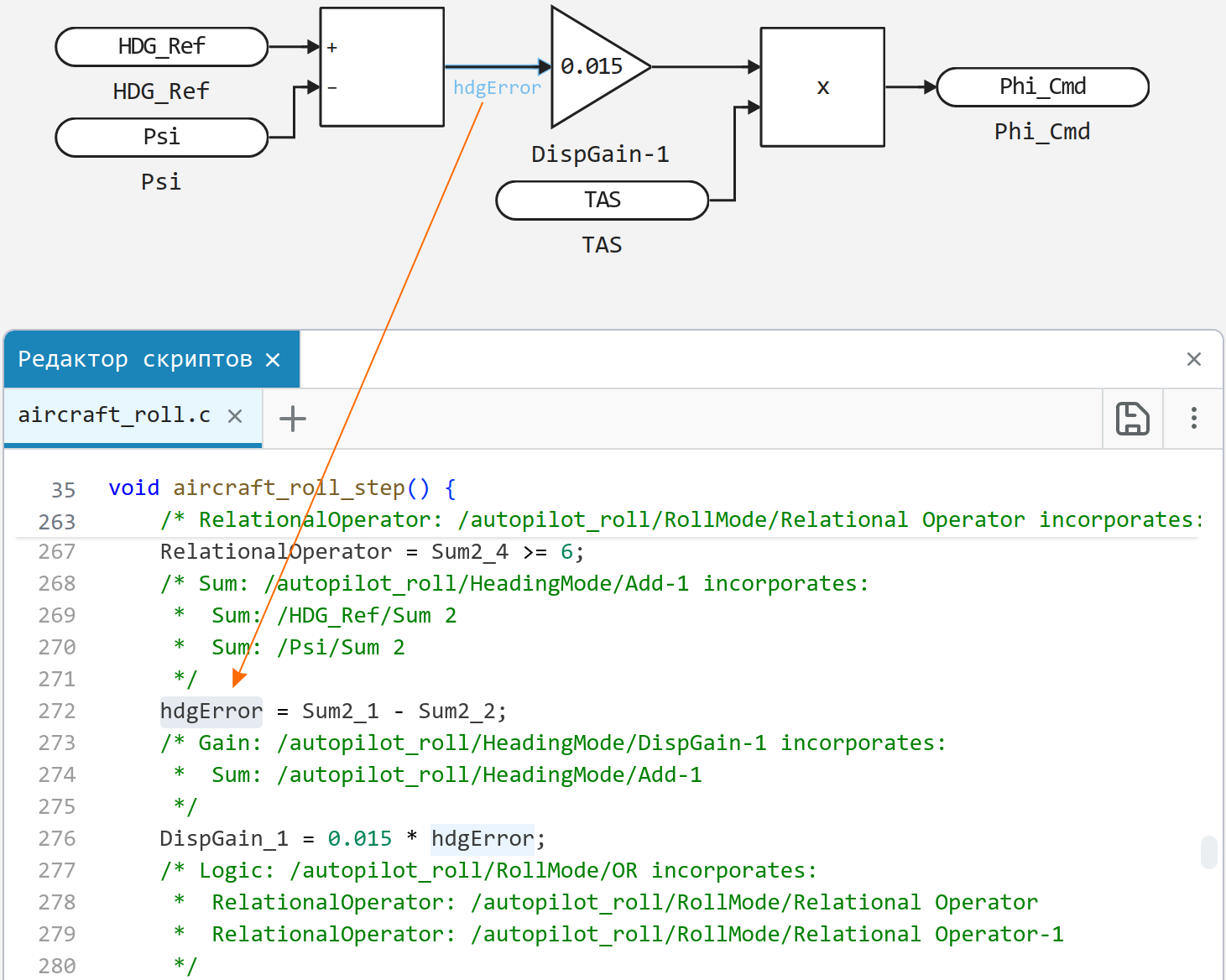The height and width of the screenshot is (980, 1226).
Task: Select the Phi_Cmd output port block
Action: coord(1042,87)
